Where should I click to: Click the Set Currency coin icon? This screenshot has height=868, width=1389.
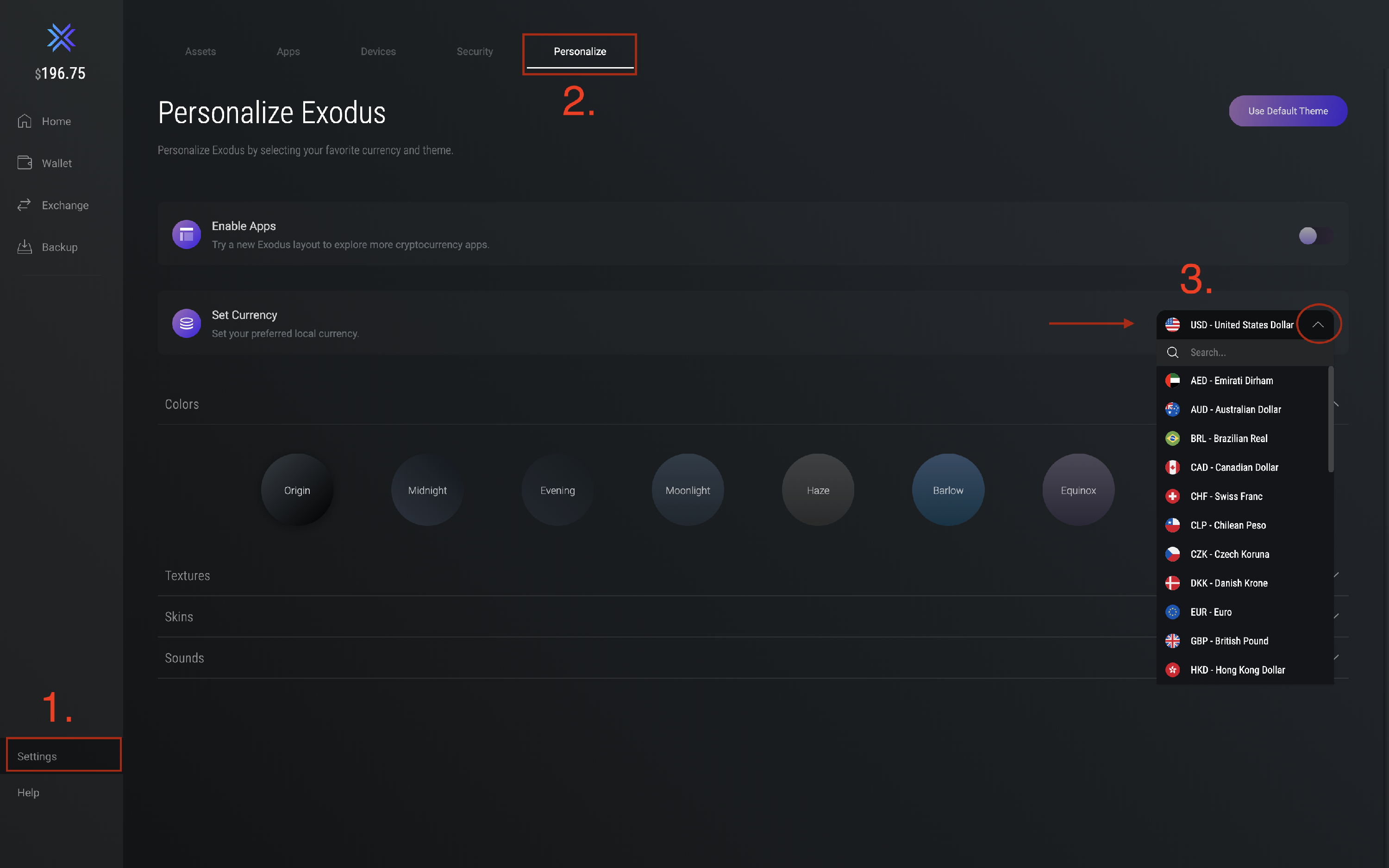pyautogui.click(x=187, y=323)
